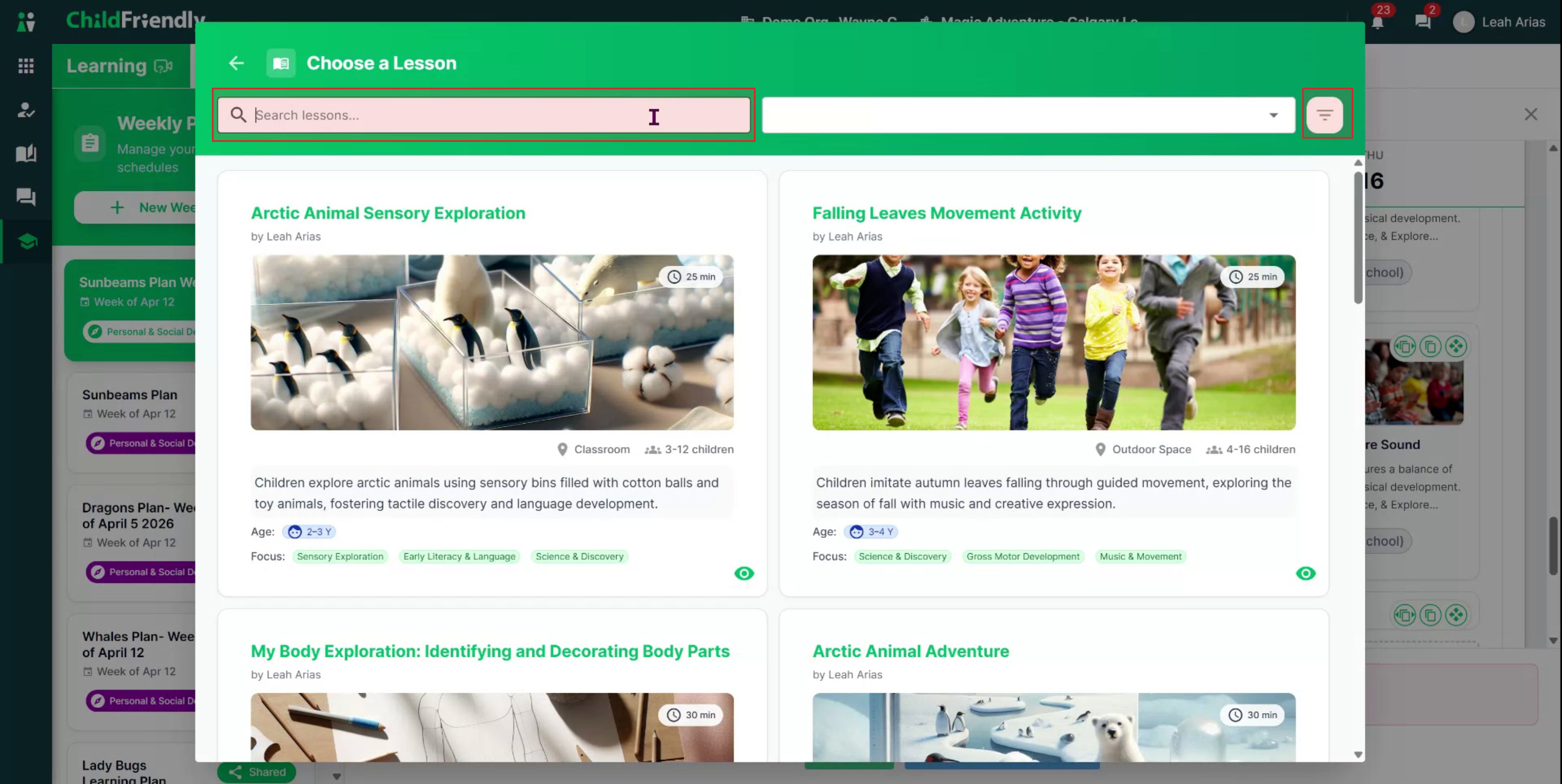Open the attendance check icon in sidebar

(x=26, y=110)
